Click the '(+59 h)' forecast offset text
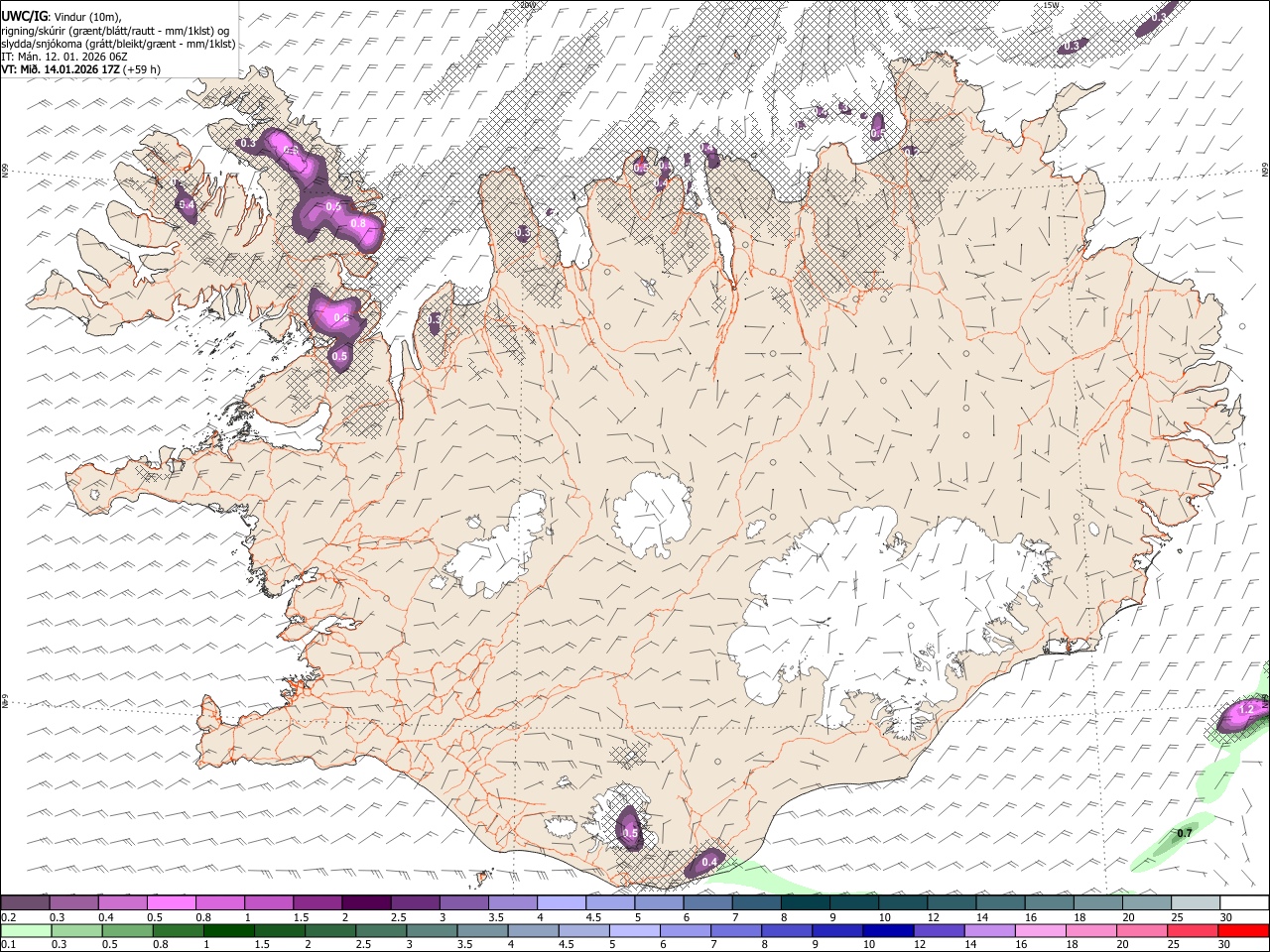This screenshot has height=952, width=1270. (x=143, y=69)
